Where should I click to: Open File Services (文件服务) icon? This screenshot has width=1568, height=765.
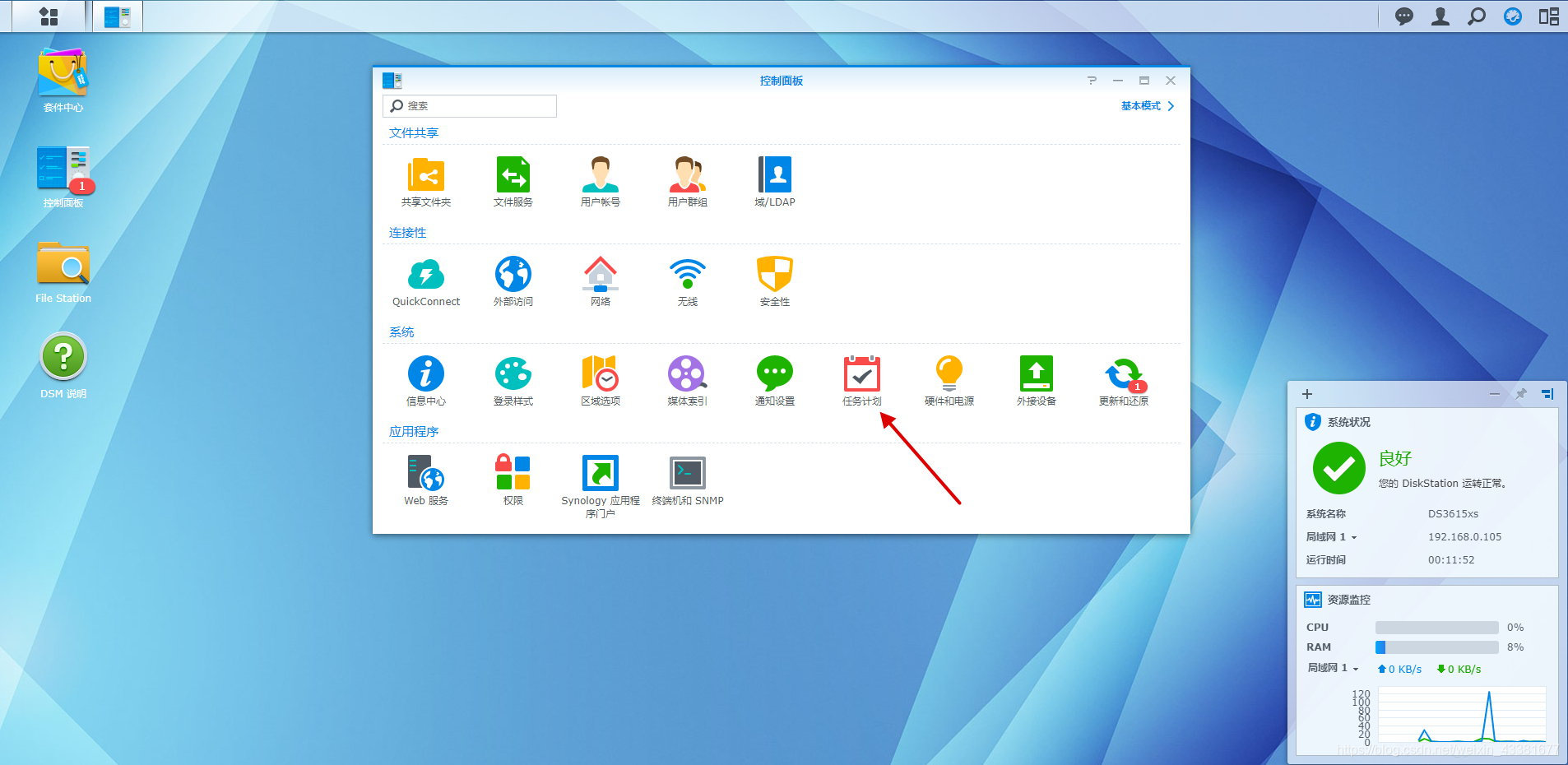(513, 175)
